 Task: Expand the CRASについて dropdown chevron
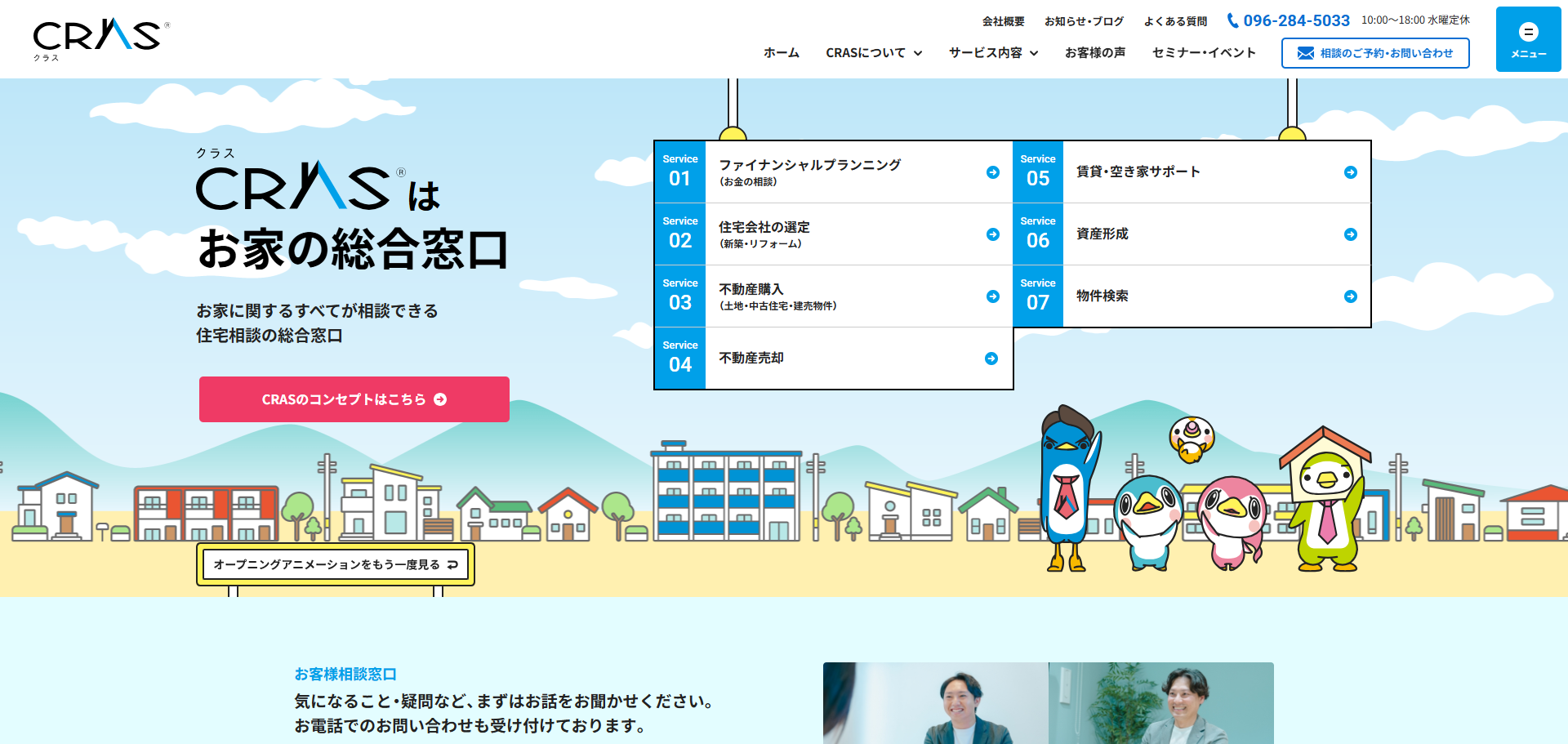pos(918,53)
